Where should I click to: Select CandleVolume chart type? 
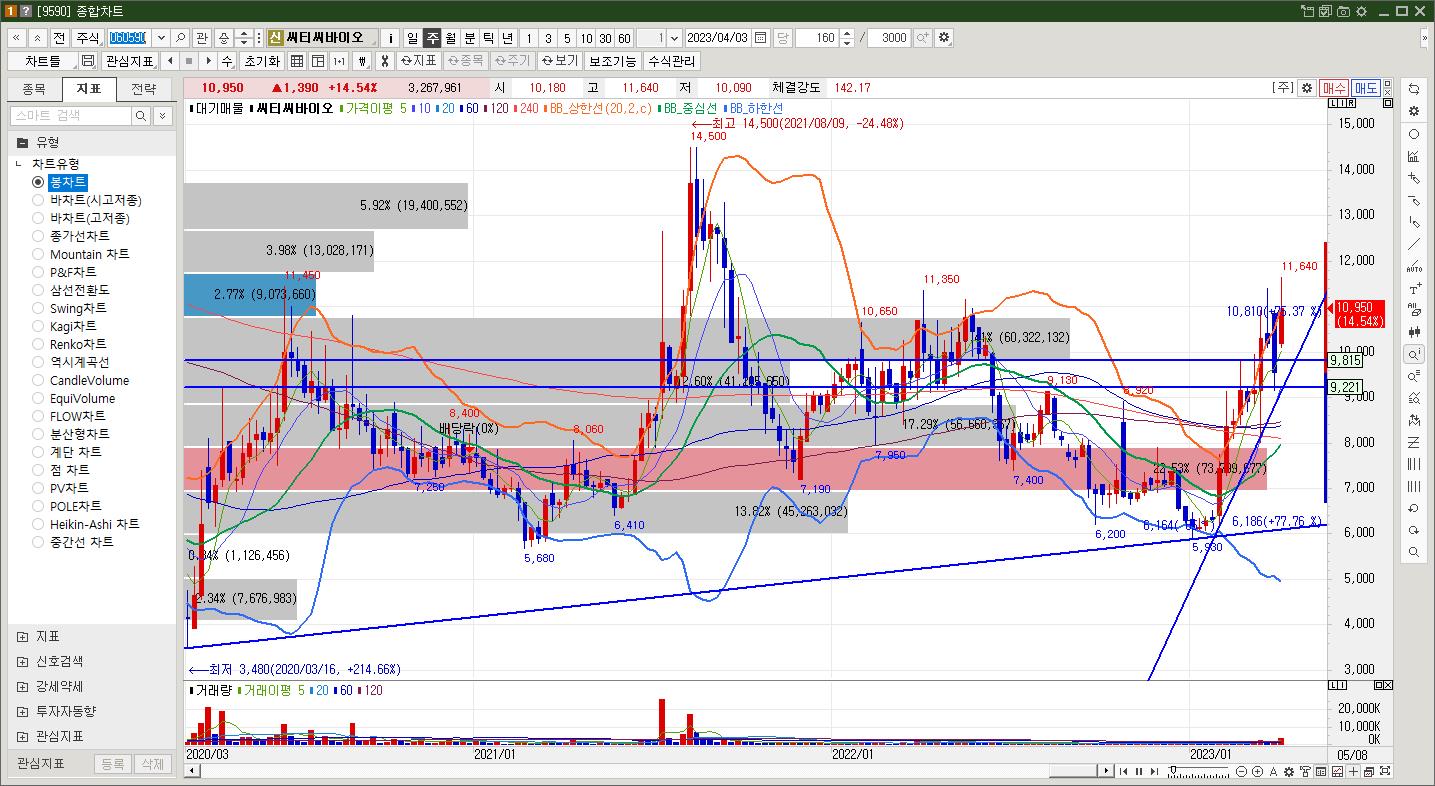click(x=38, y=380)
